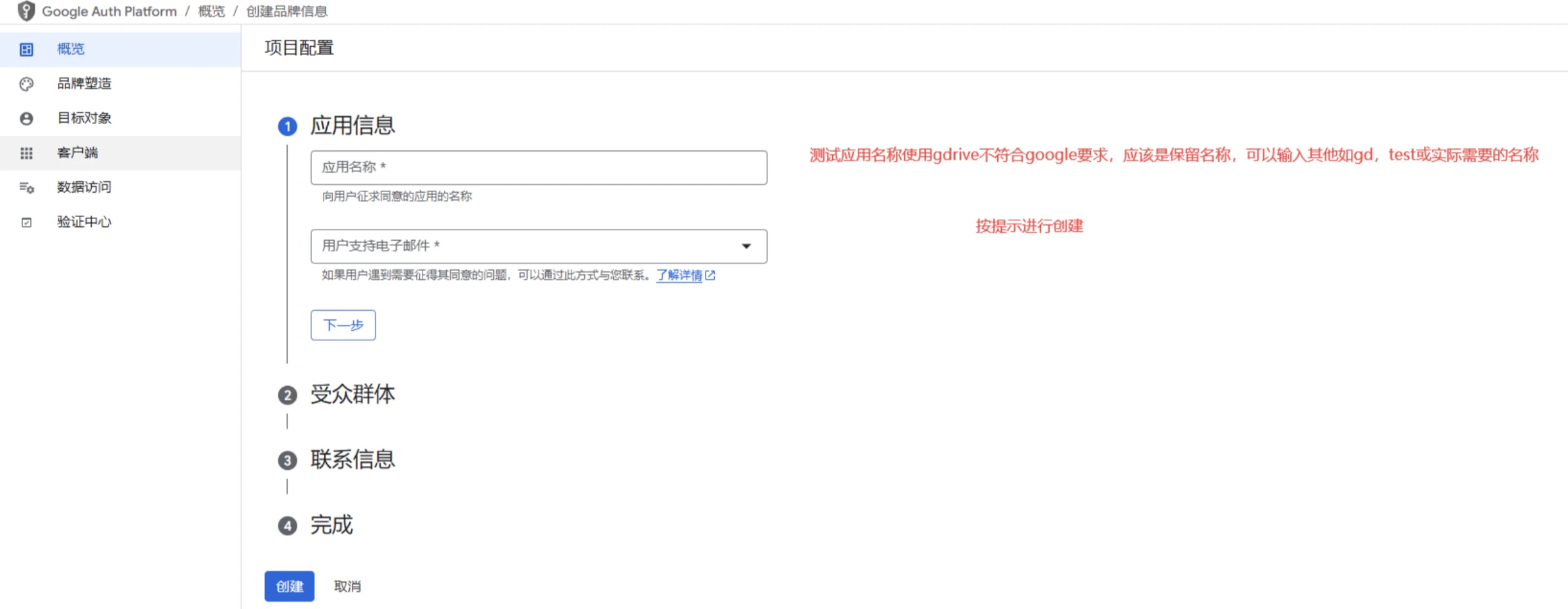Click the 目标对象 person icon
The height and width of the screenshot is (609, 1568).
(26, 119)
